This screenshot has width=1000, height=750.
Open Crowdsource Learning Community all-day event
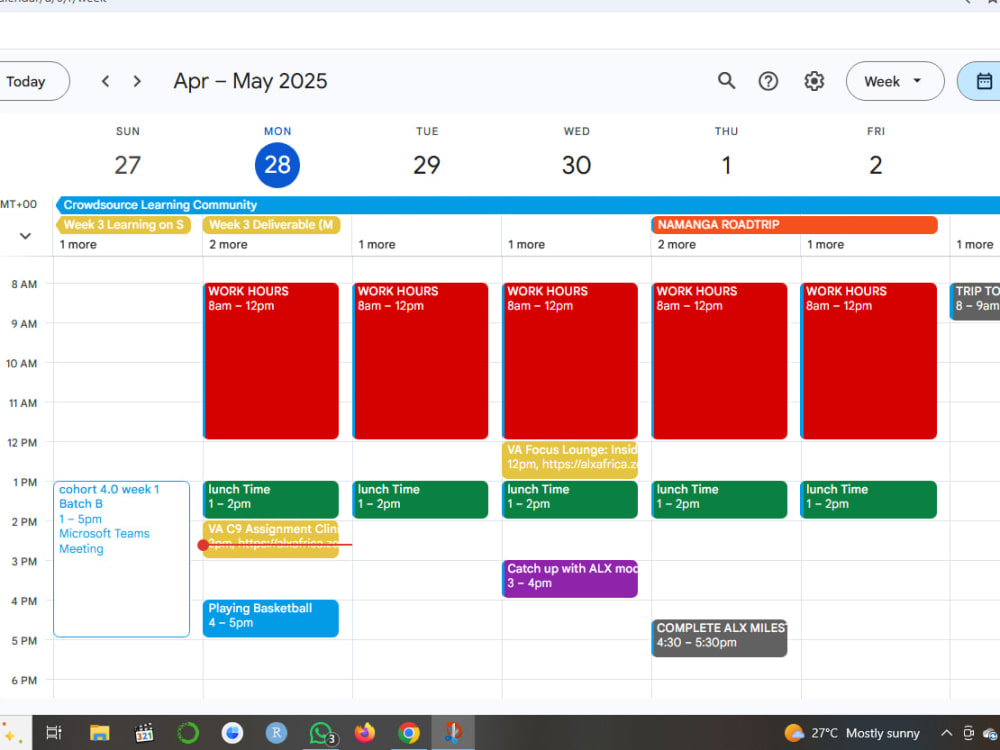click(527, 205)
